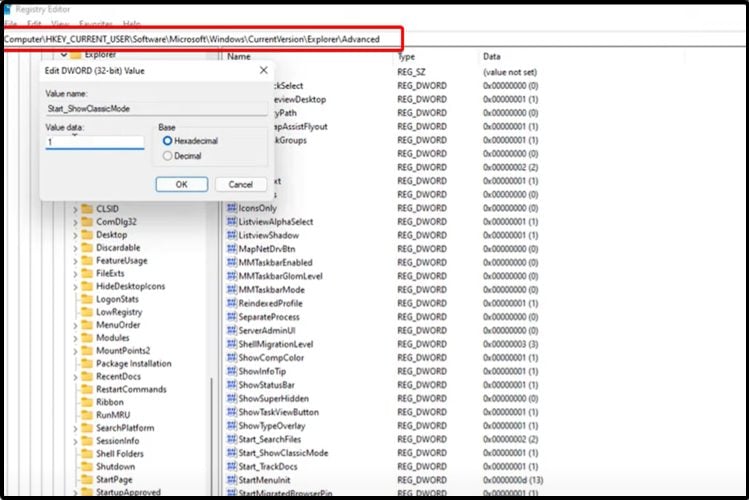The height and width of the screenshot is (500, 749).
Task: Click the ShowStatusBar value icon
Action: coord(232,385)
